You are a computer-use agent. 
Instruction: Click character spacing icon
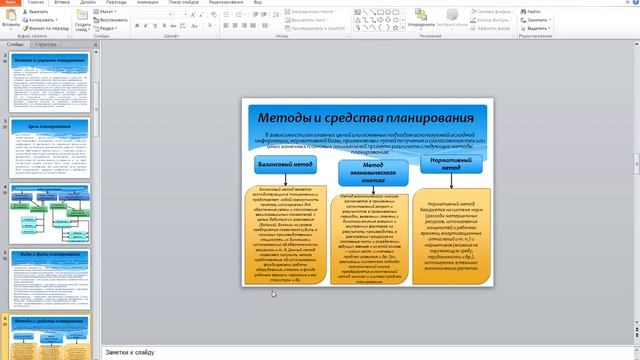[182, 26]
